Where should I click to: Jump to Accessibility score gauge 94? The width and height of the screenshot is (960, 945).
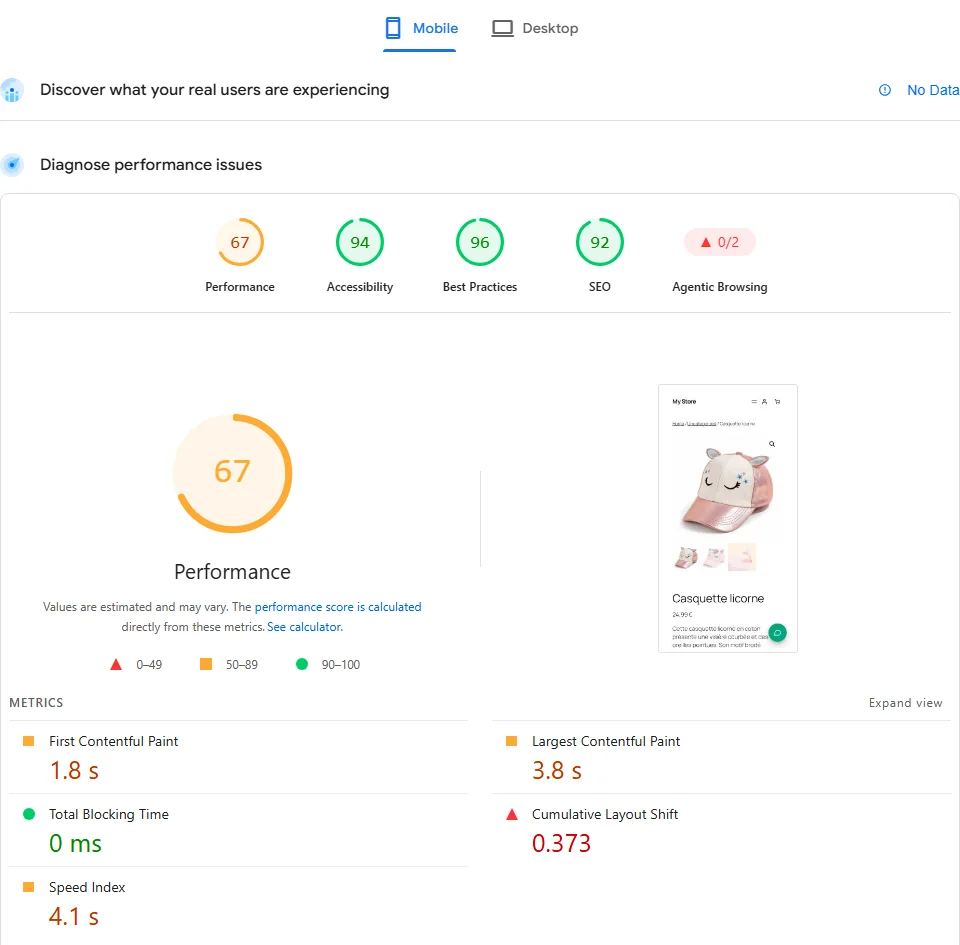[360, 242]
